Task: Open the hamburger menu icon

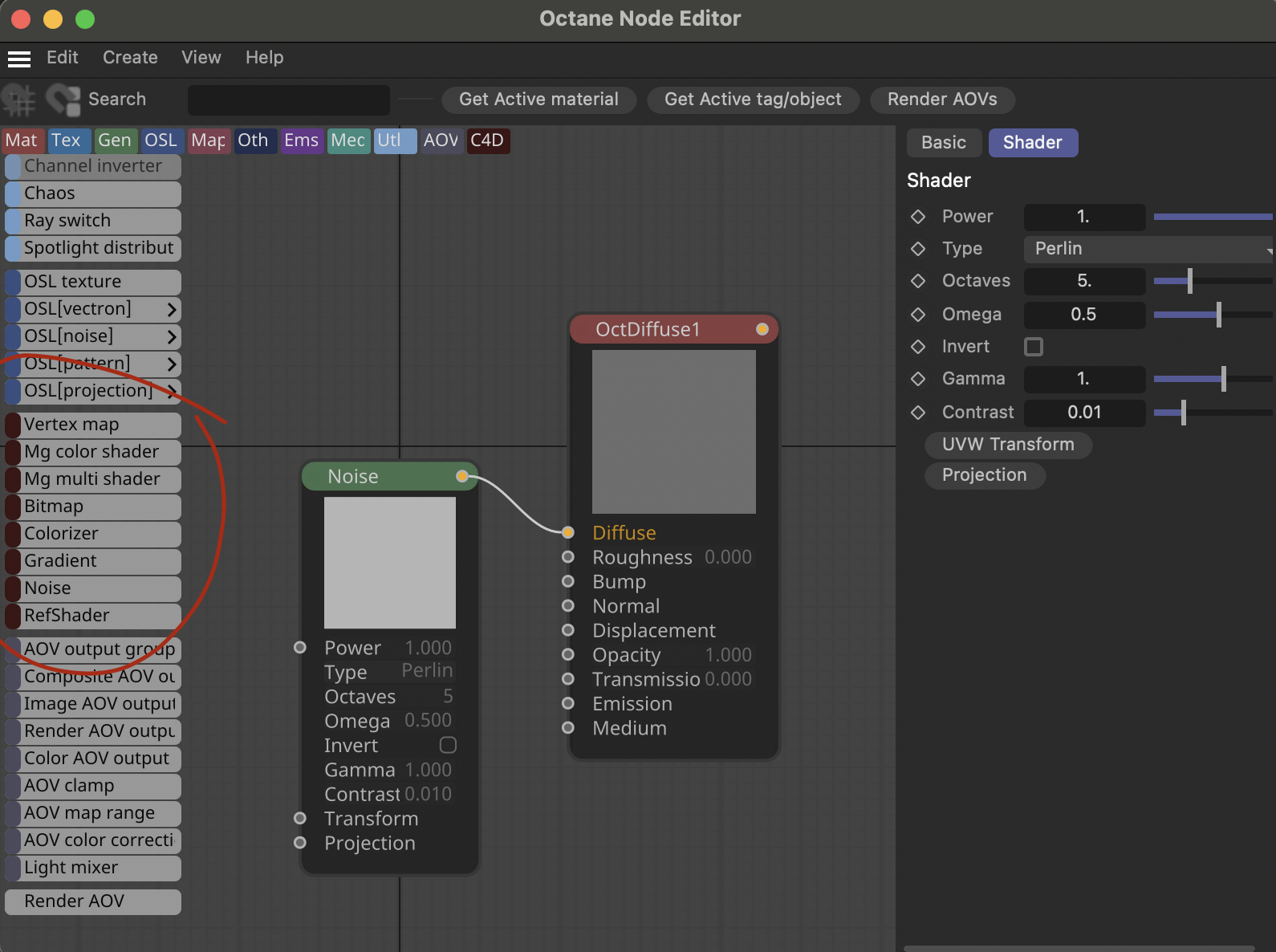Action: 19,59
